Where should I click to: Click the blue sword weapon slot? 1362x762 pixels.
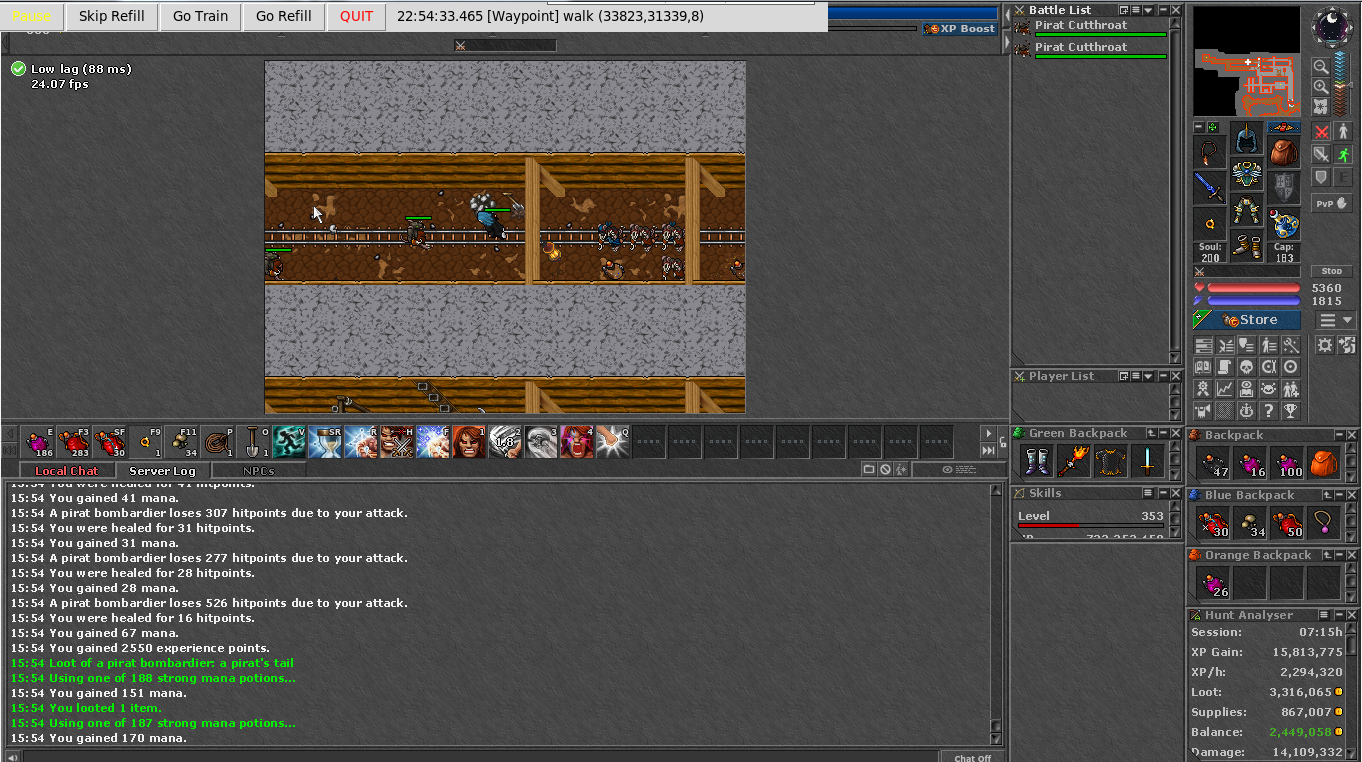pyautogui.click(x=1209, y=188)
